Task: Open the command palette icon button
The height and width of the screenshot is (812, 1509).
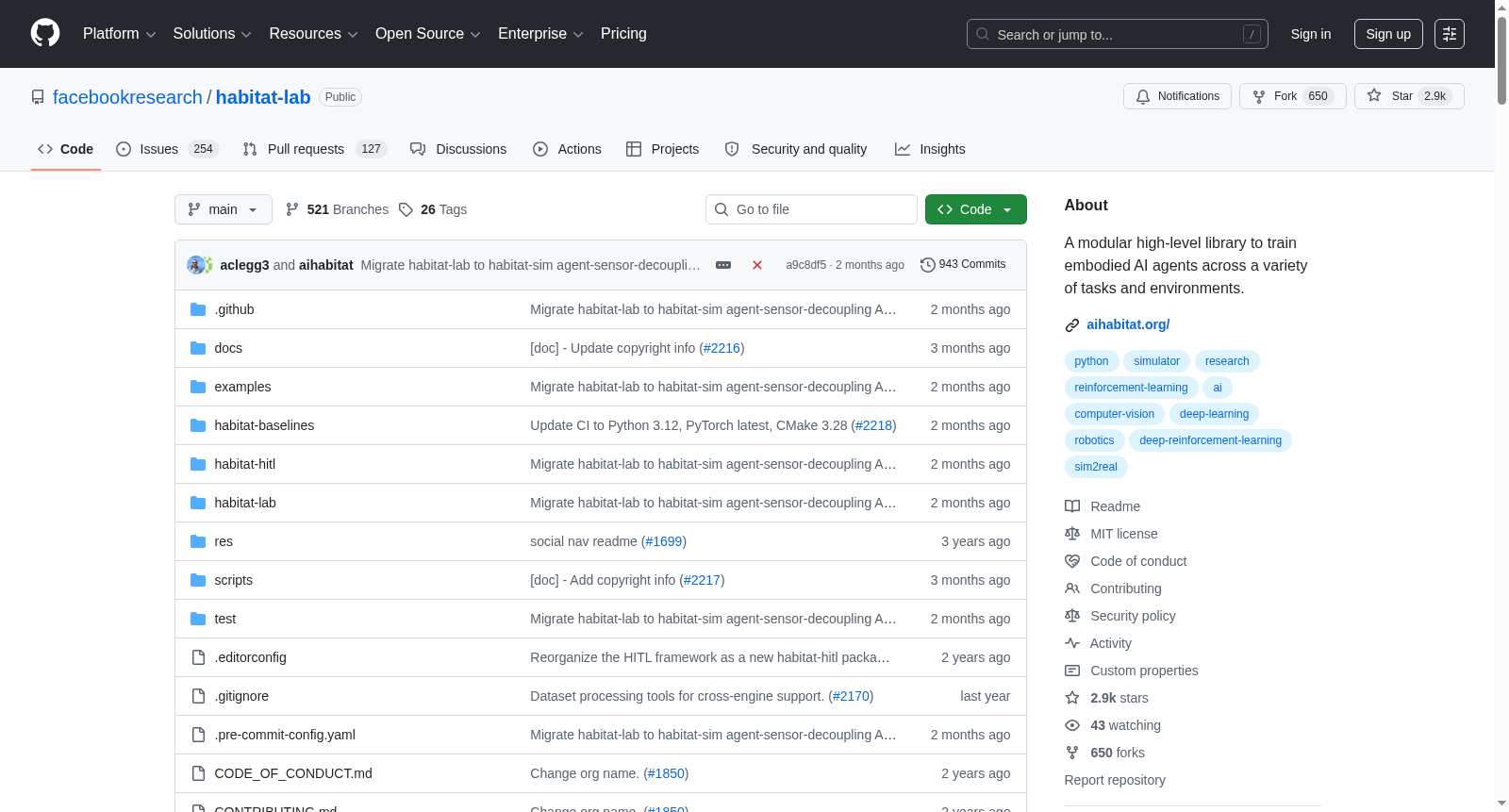Action: [1450, 34]
